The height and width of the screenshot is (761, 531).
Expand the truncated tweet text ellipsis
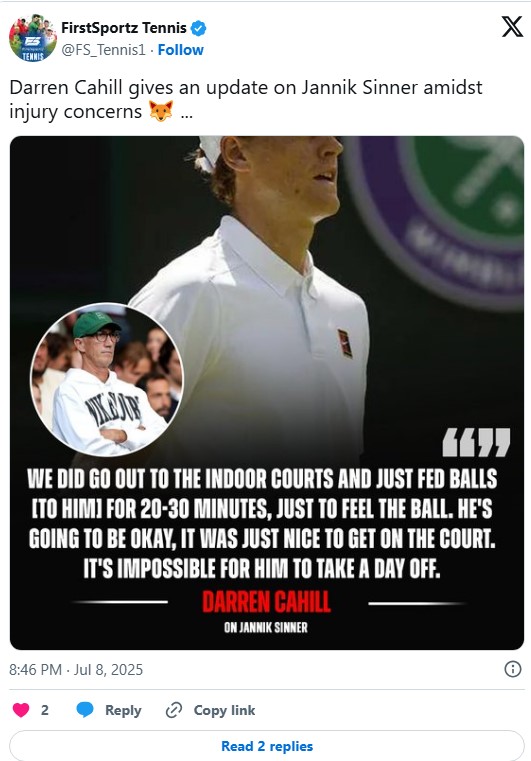[x=186, y=113]
